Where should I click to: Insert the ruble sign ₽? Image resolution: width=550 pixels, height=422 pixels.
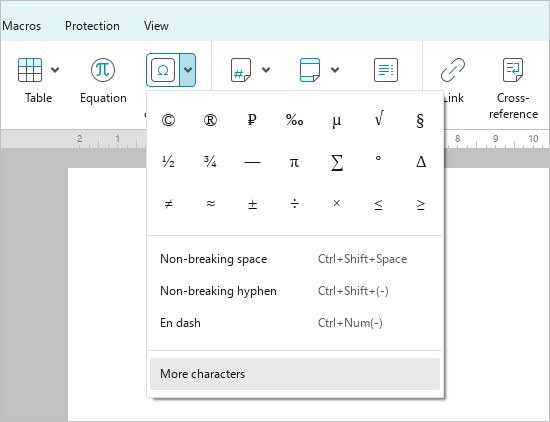(252, 120)
